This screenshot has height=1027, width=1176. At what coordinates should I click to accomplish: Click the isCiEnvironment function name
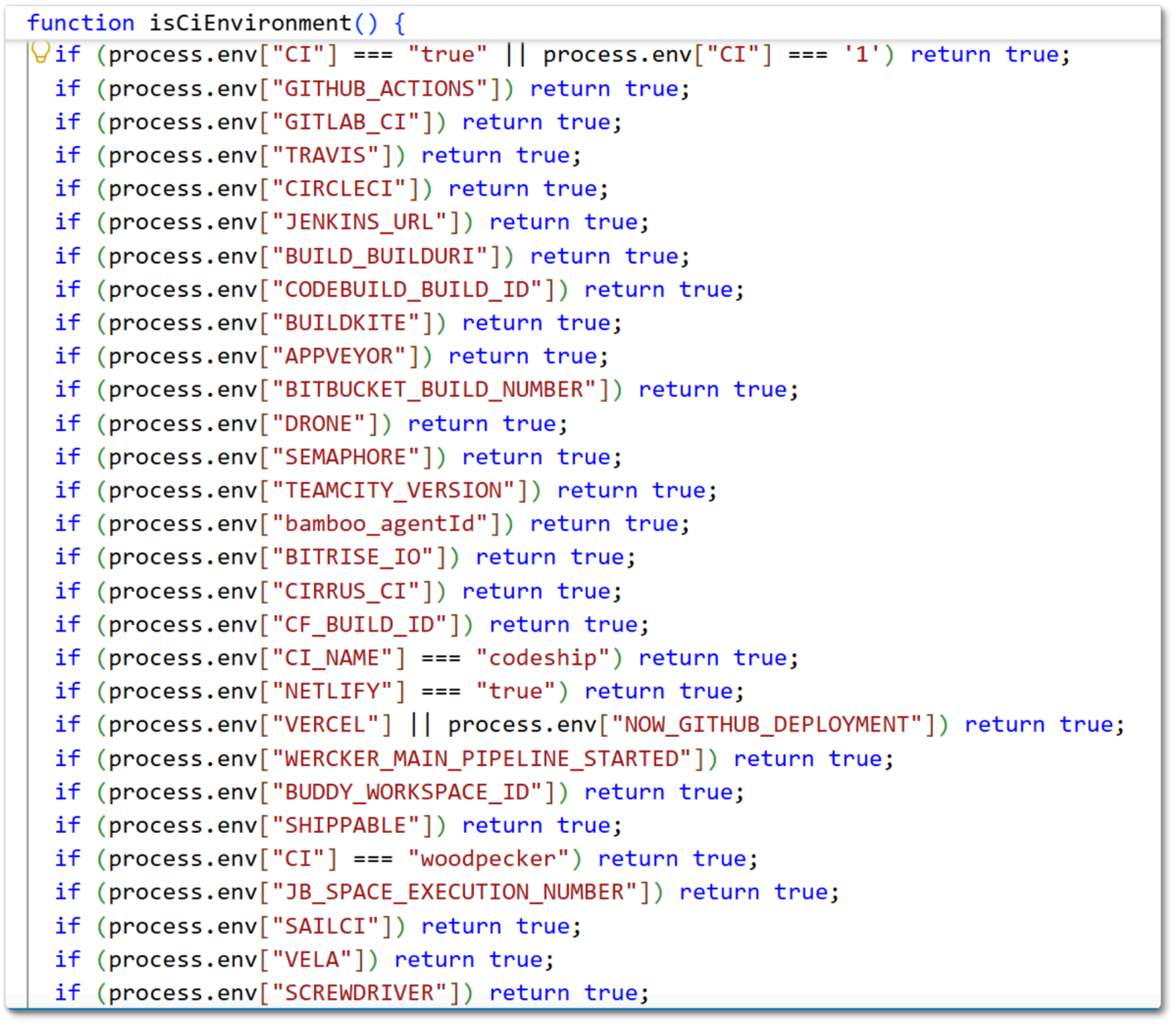point(251,23)
